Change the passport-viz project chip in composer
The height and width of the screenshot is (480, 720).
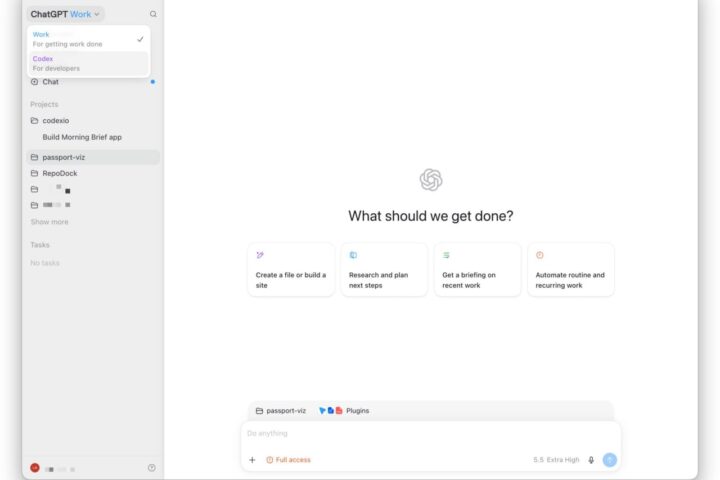click(281, 411)
